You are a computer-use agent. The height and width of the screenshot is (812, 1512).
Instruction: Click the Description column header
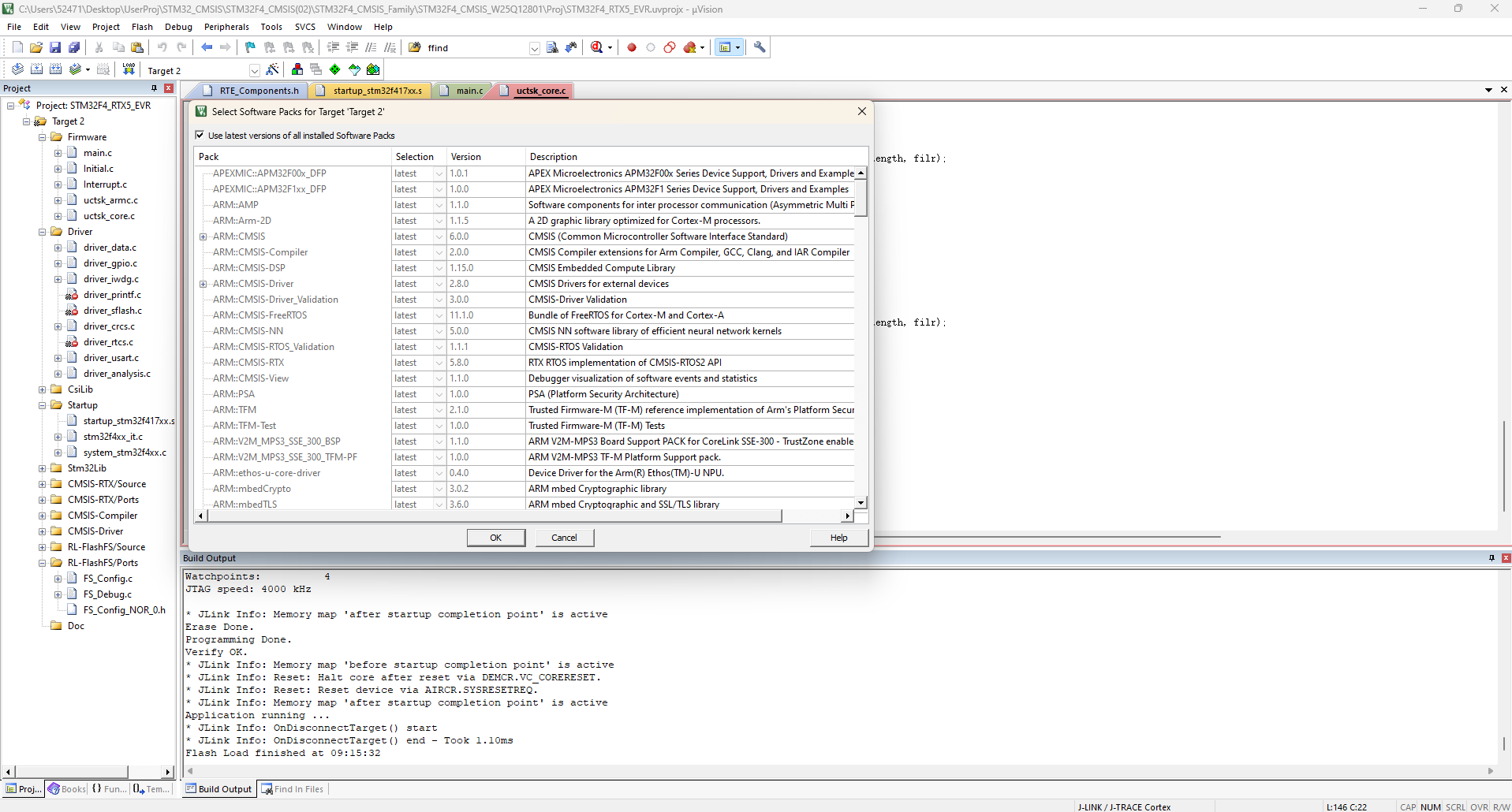point(696,157)
